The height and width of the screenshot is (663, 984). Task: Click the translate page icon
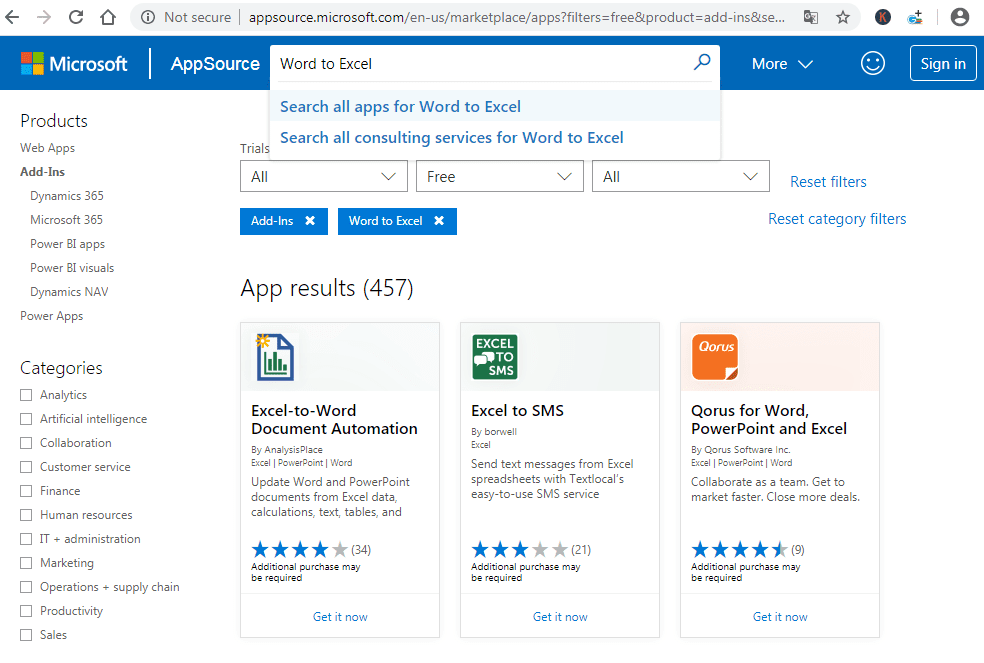811,17
